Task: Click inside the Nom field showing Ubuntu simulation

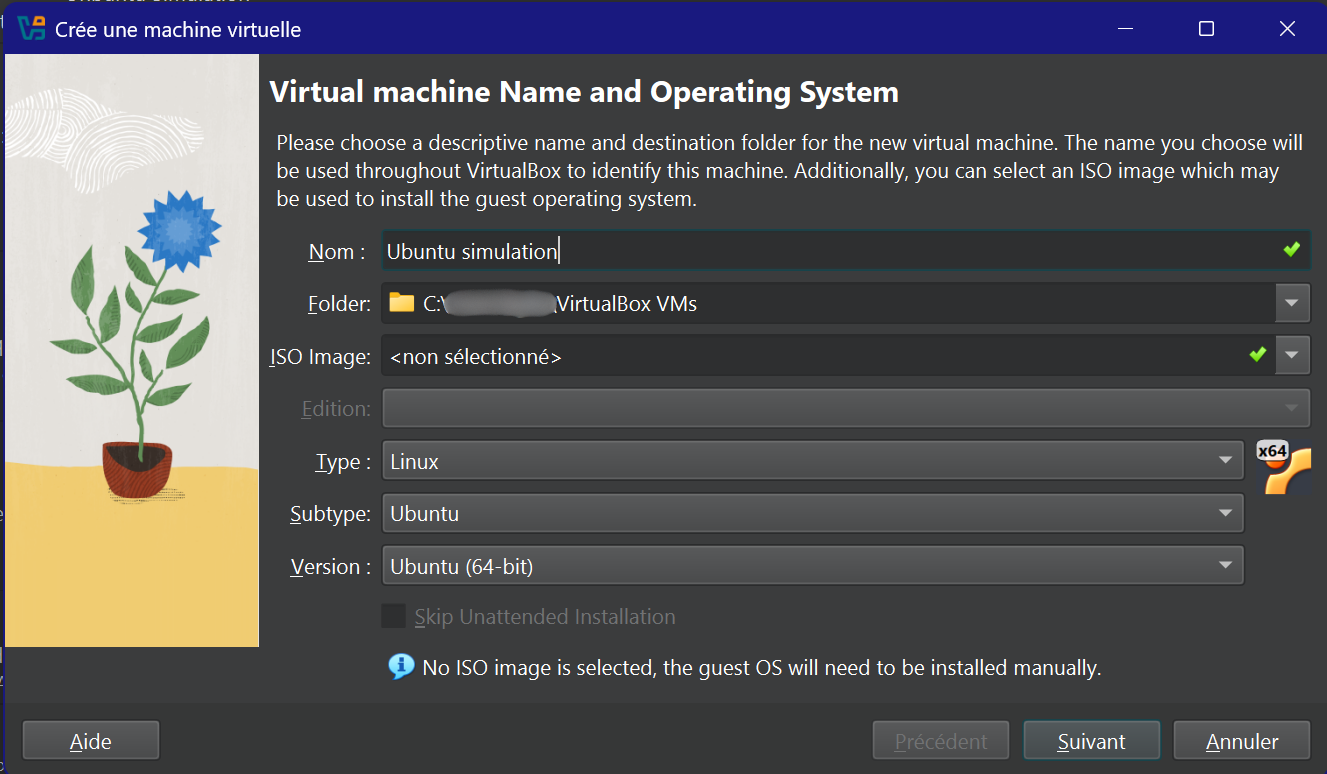Action: click(x=700, y=250)
